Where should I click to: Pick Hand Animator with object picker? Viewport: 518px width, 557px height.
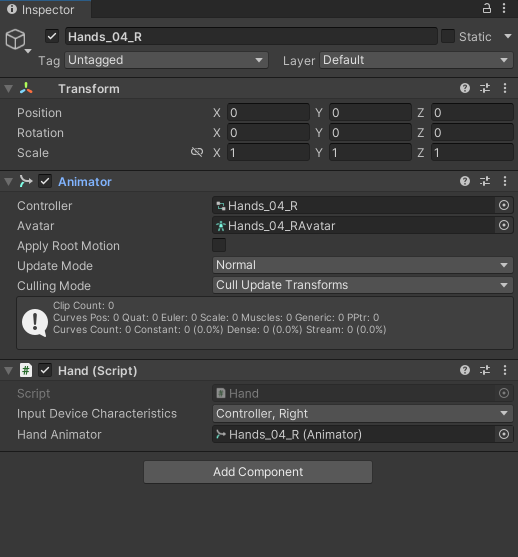[504, 434]
